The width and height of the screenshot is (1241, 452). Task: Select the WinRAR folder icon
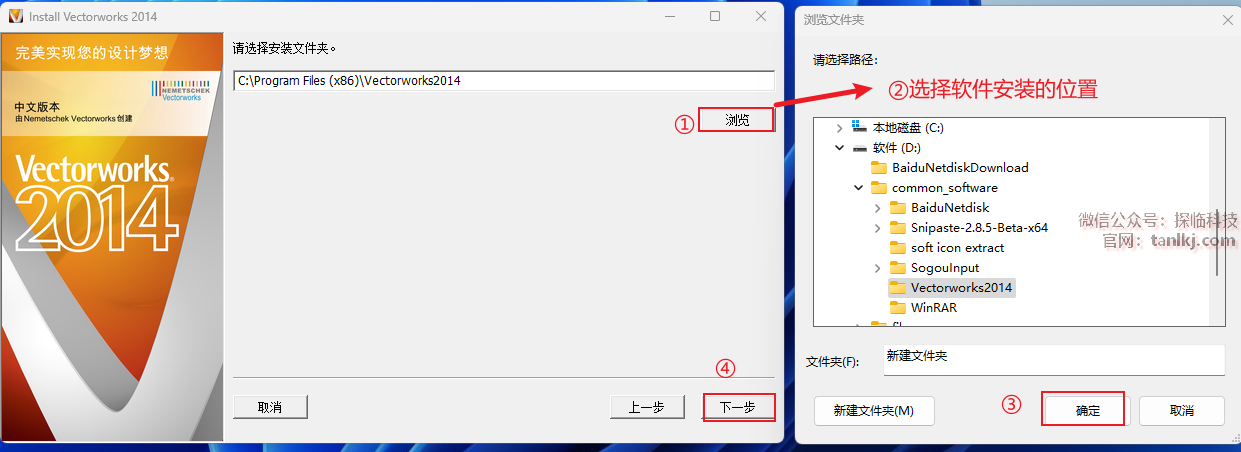[x=897, y=308]
